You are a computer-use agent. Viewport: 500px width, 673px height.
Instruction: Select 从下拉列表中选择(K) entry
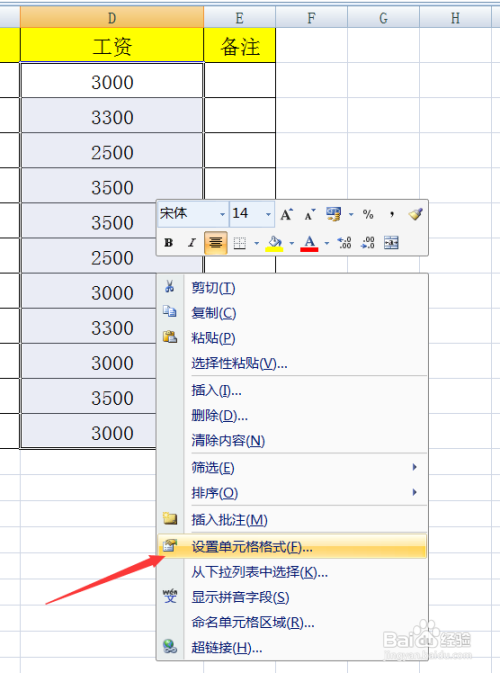(292, 572)
